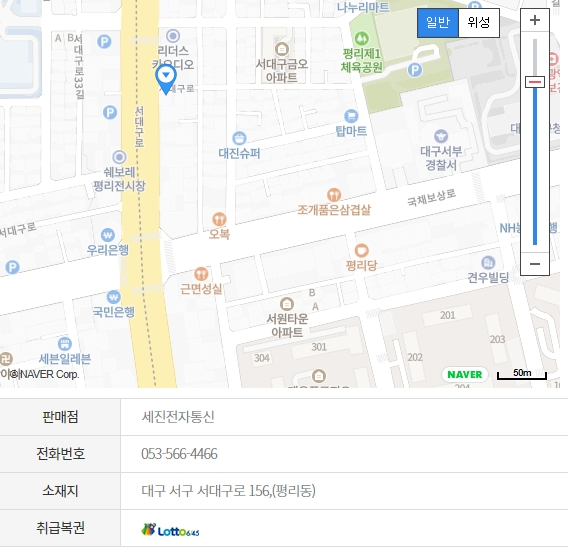568x554 pixels.
Task: Switch map to 일반 view
Action: [438, 23]
